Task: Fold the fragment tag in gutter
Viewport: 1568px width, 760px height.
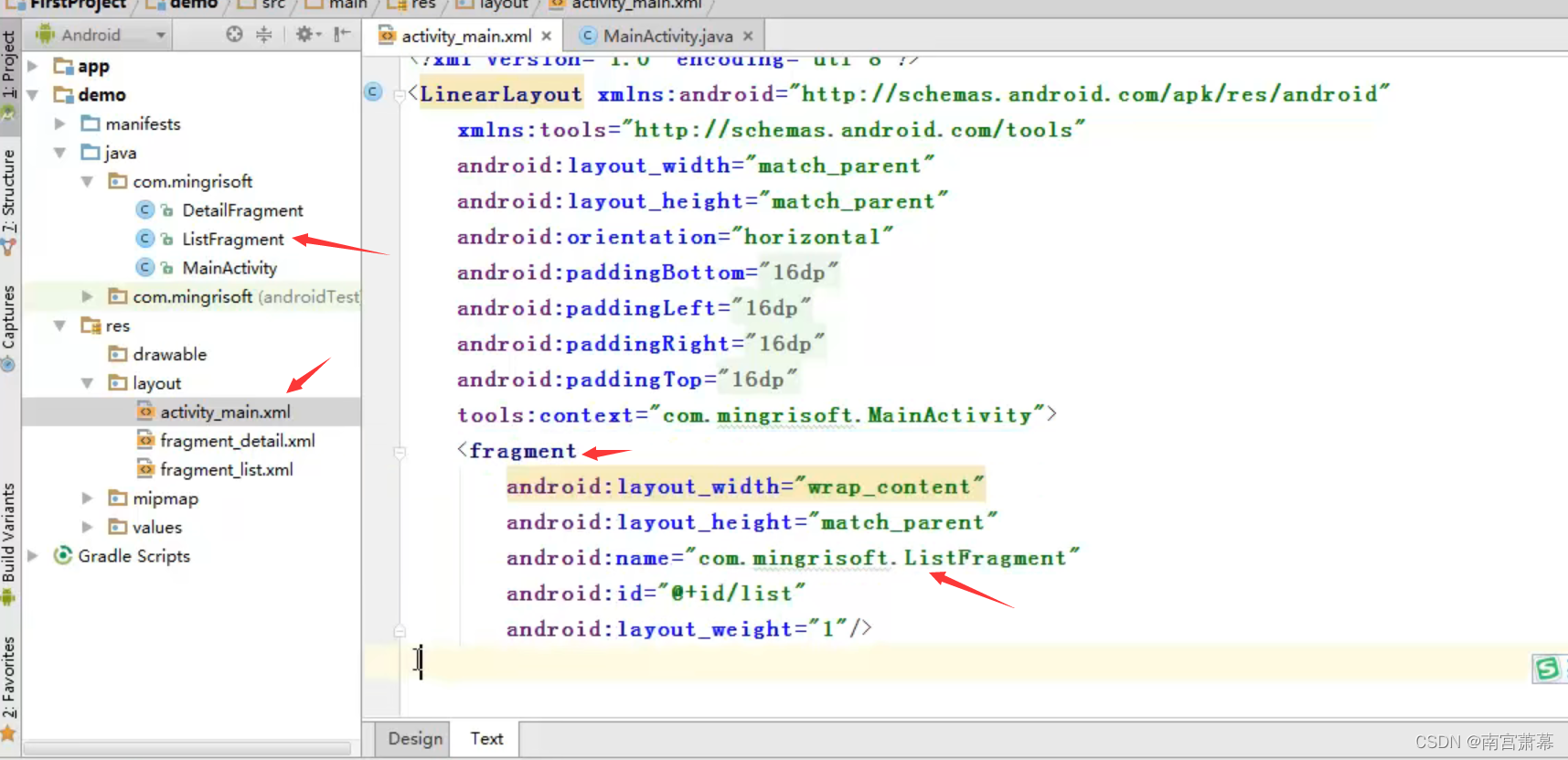Action: [x=400, y=452]
